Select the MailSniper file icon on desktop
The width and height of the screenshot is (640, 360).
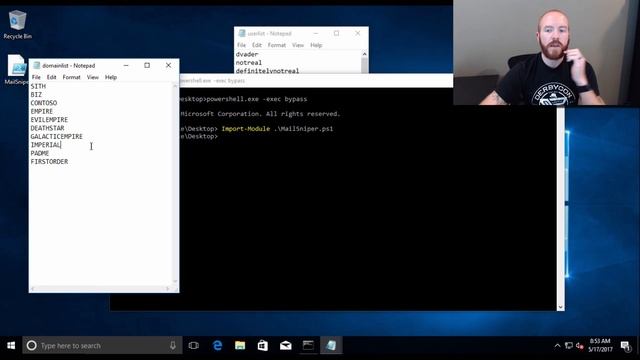pos(16,69)
